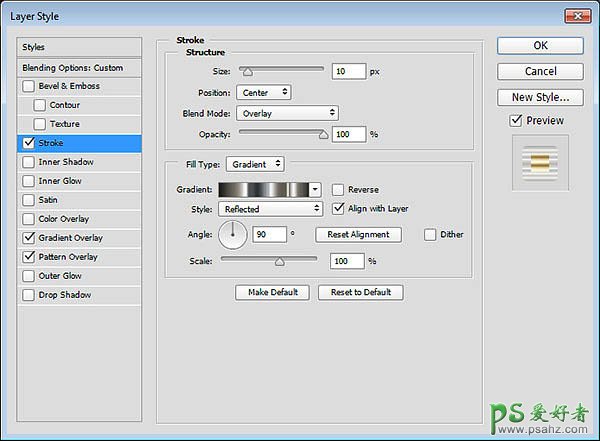The image size is (600, 441).
Task: Enable the Dither checkbox
Action: point(430,235)
